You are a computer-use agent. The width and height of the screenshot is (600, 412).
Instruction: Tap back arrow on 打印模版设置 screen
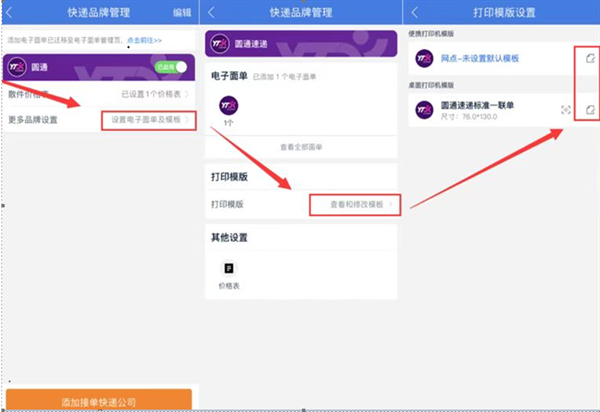[415, 12]
